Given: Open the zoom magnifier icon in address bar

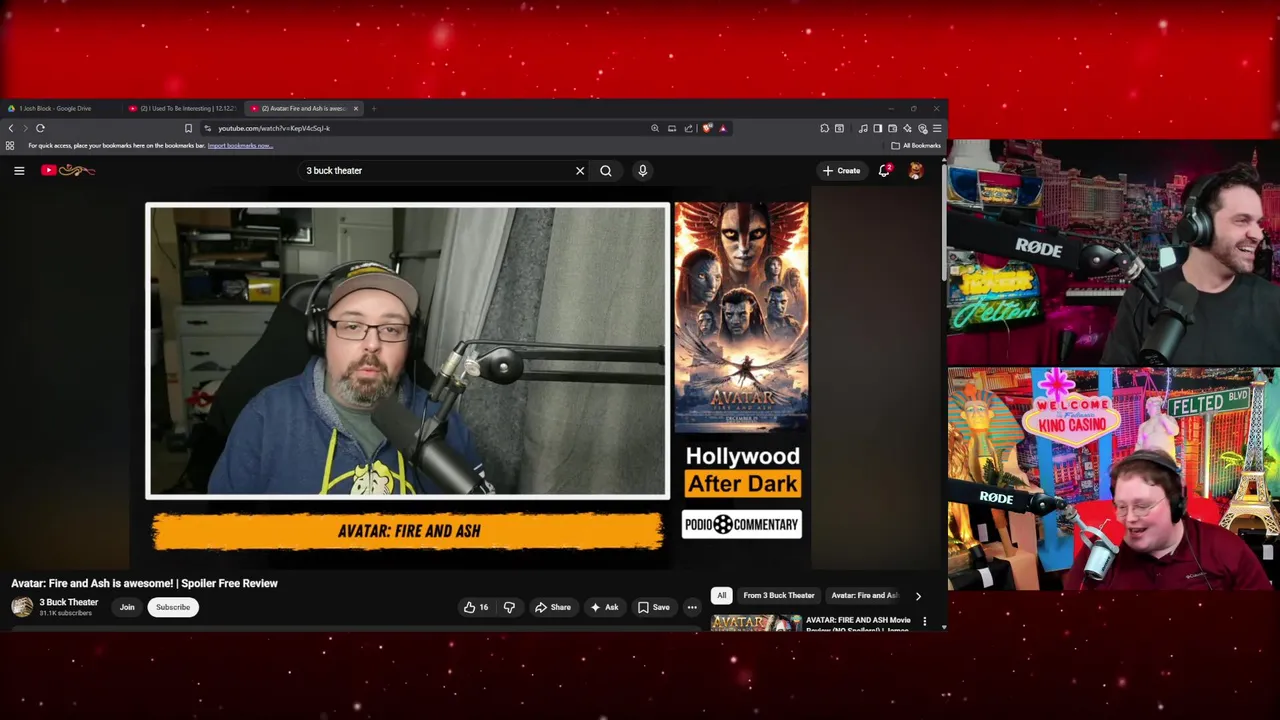Looking at the screenshot, I should [655, 128].
